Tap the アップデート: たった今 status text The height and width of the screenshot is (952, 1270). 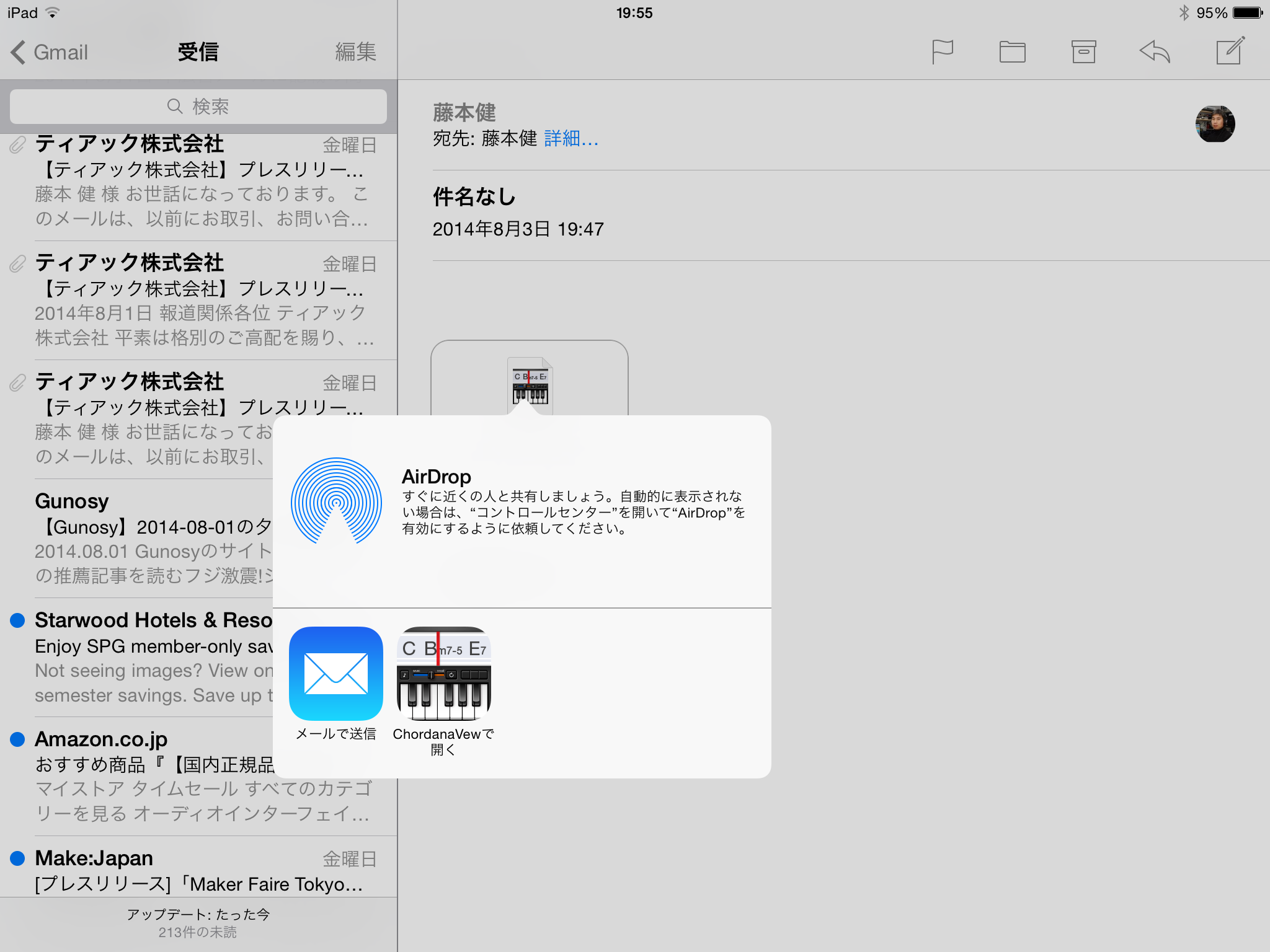(x=198, y=914)
